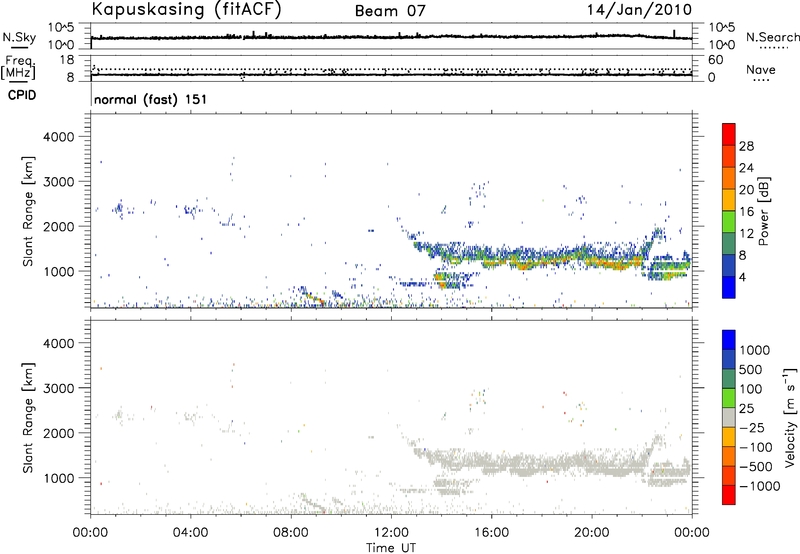The height and width of the screenshot is (554, 800).
Task: Click the '500' Velocity colorbar label
Action: (751, 370)
